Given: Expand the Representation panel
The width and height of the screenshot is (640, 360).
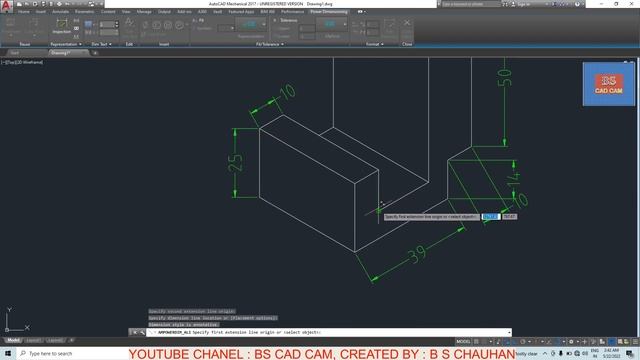Looking at the screenshot, I should (65, 44).
